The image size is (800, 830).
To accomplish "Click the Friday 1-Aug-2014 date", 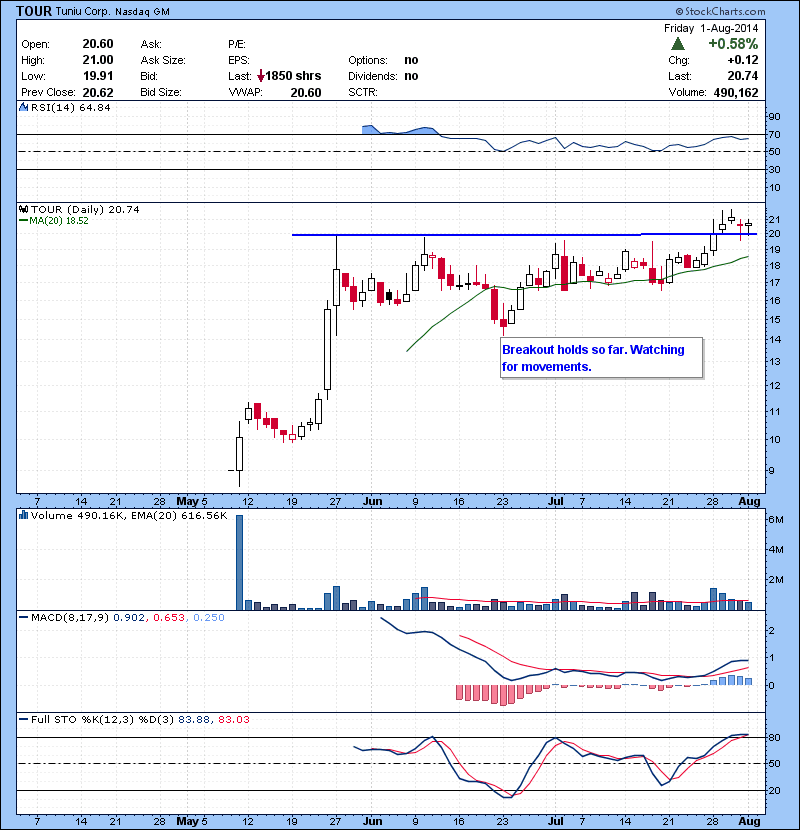I will click(711, 28).
